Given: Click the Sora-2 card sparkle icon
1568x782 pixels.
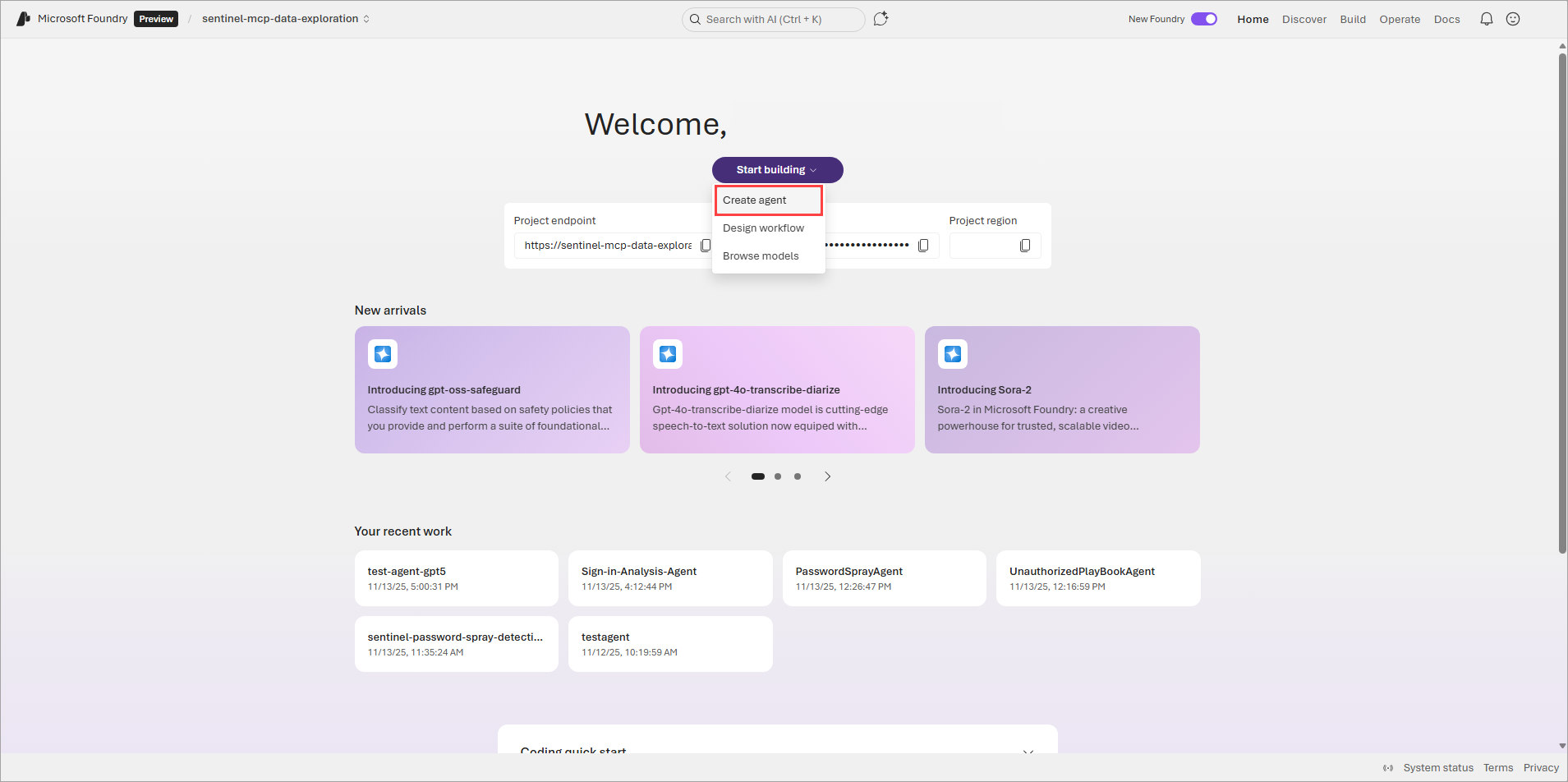Looking at the screenshot, I should (x=953, y=354).
